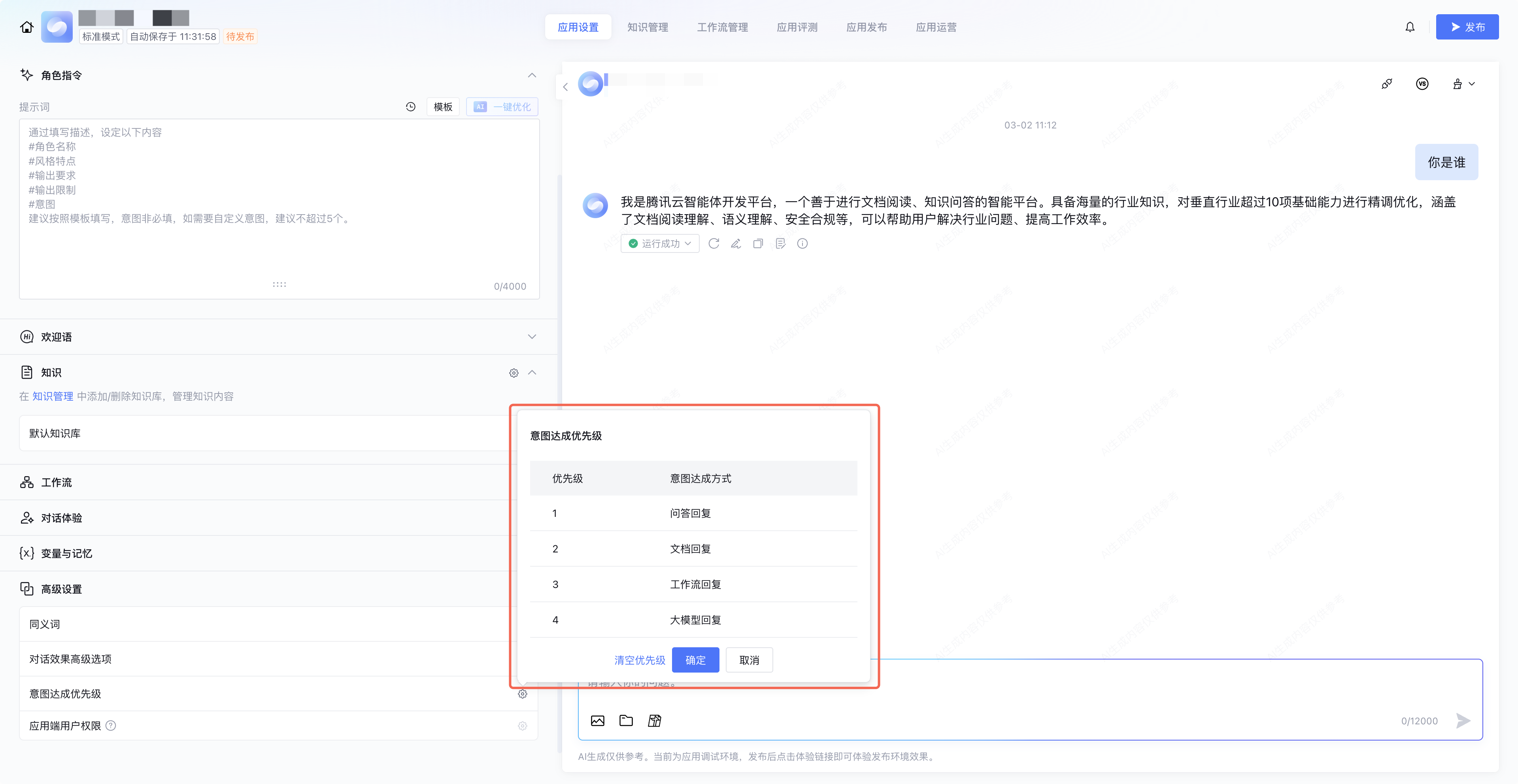Click the 取消 button
The image size is (1518, 784).
pos(748,660)
